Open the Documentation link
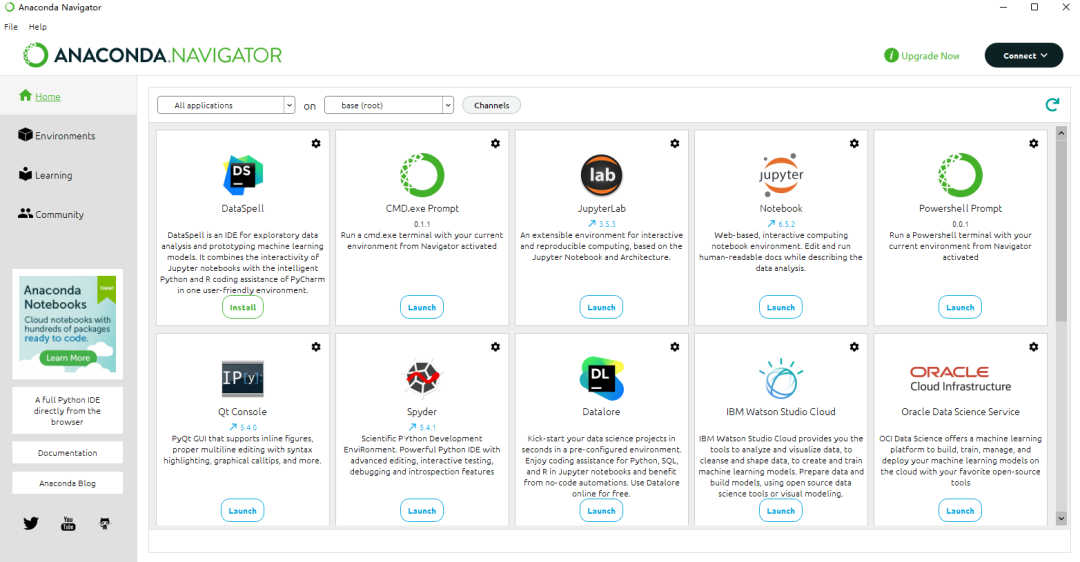The image size is (1080, 562). tap(68, 452)
